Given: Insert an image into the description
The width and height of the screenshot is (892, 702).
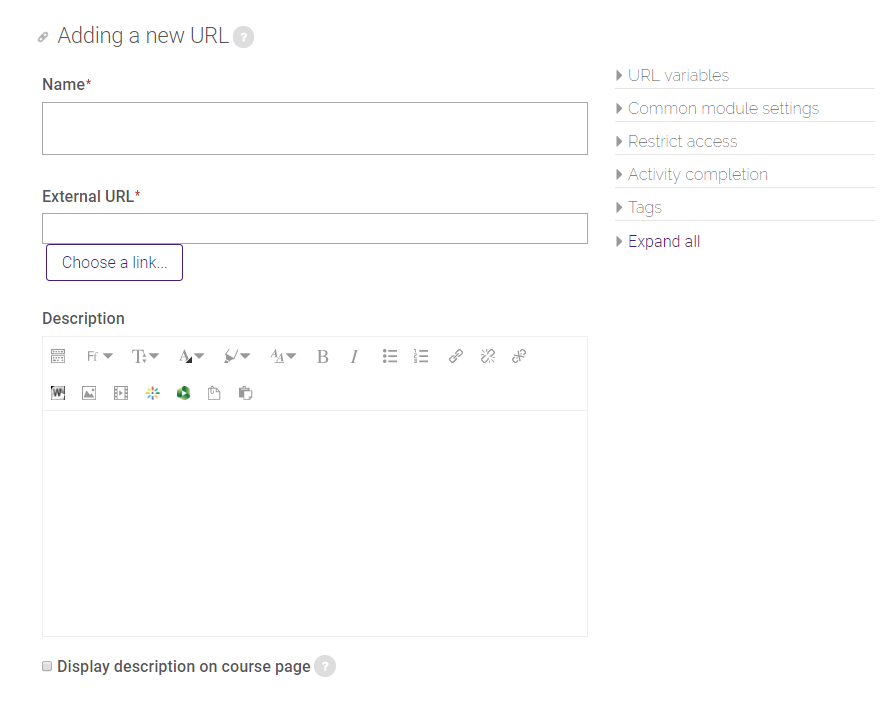Looking at the screenshot, I should (x=89, y=393).
